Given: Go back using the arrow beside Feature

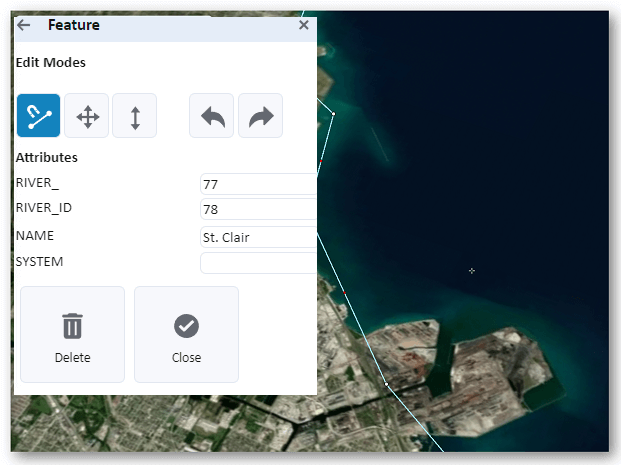Looking at the screenshot, I should point(24,25).
